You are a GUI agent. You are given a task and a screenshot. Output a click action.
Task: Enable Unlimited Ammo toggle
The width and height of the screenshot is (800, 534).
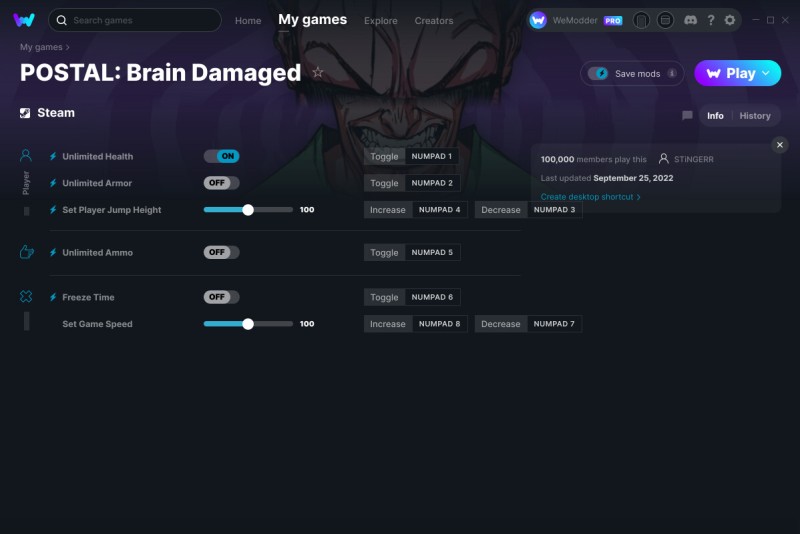[x=221, y=252]
